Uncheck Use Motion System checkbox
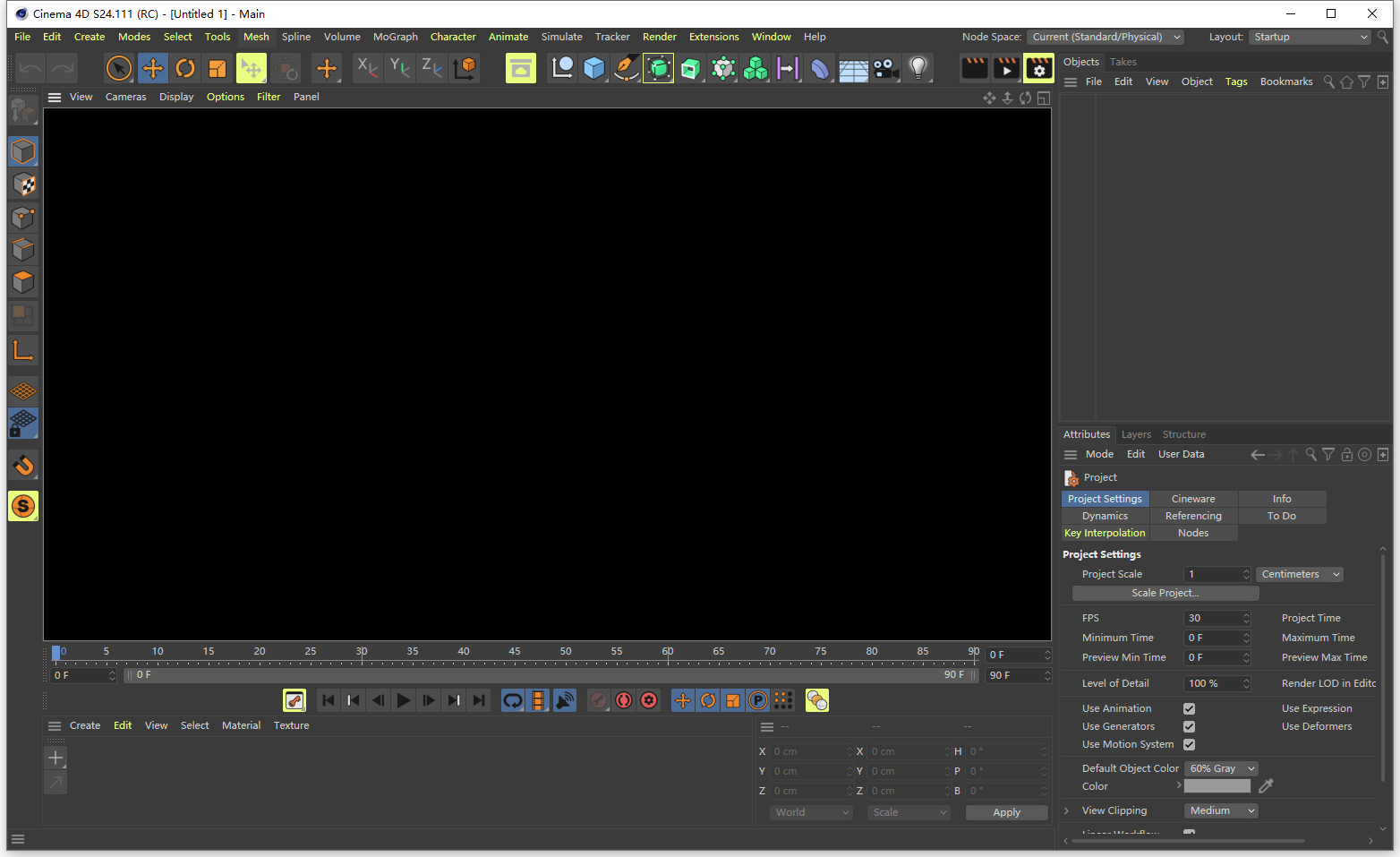Image resolution: width=1400 pixels, height=857 pixels. click(x=1189, y=744)
